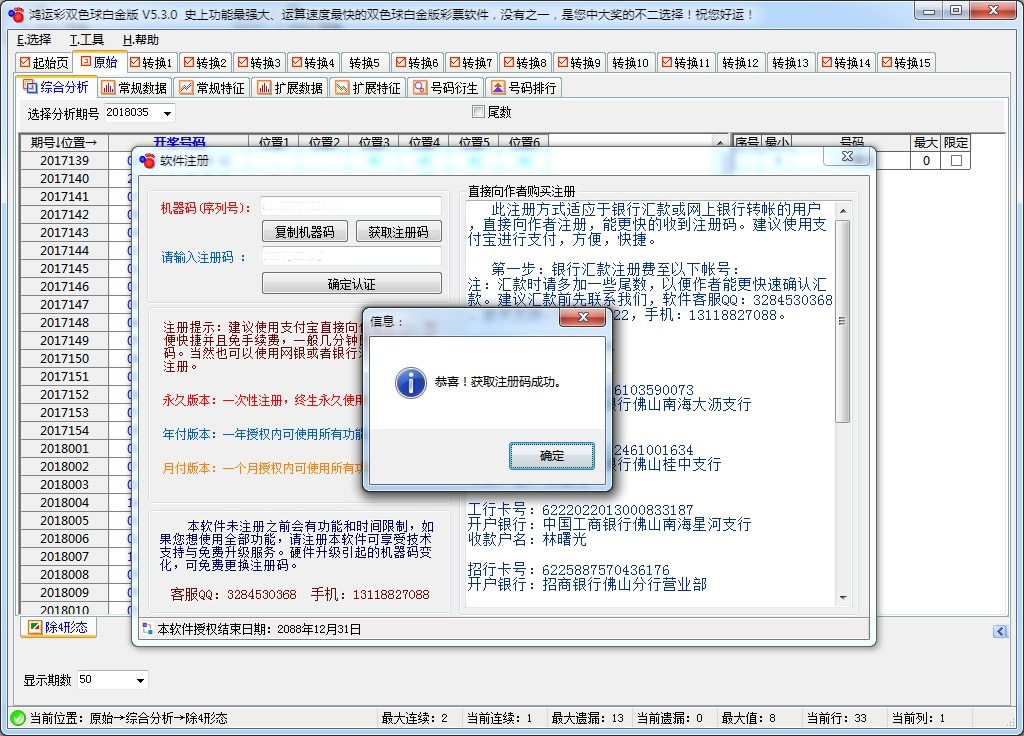Click the blue info icon in the dialog
This screenshot has height=736, width=1024.
tap(410, 383)
